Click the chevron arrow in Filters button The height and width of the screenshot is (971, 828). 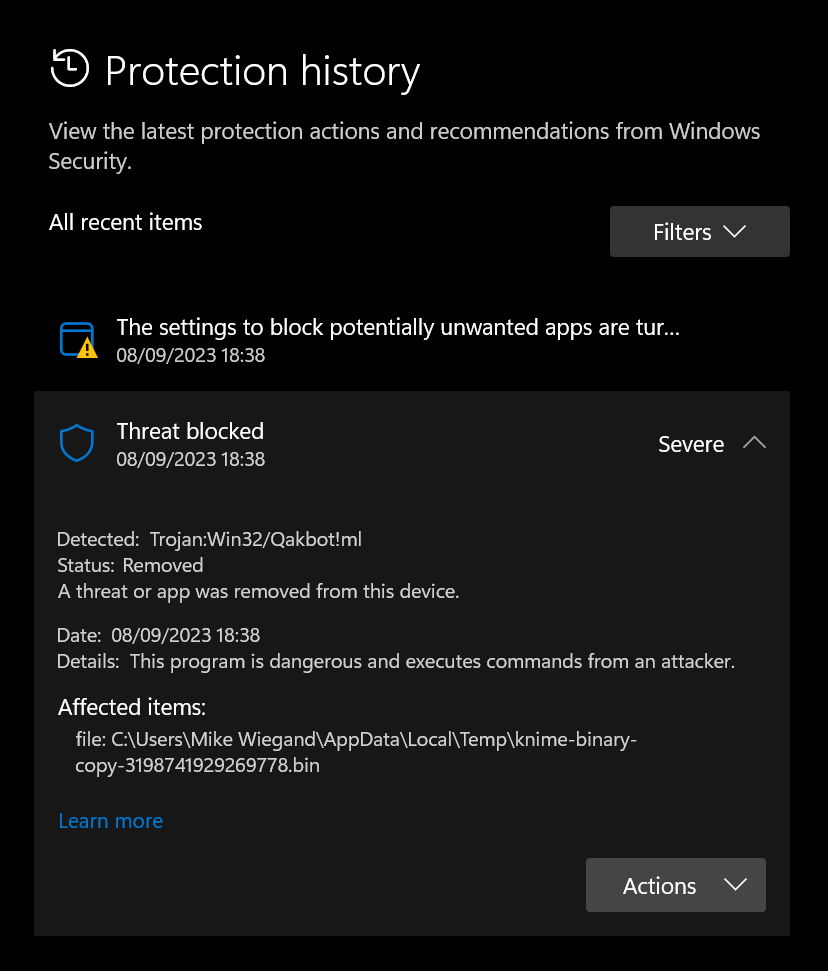pyautogui.click(x=734, y=232)
